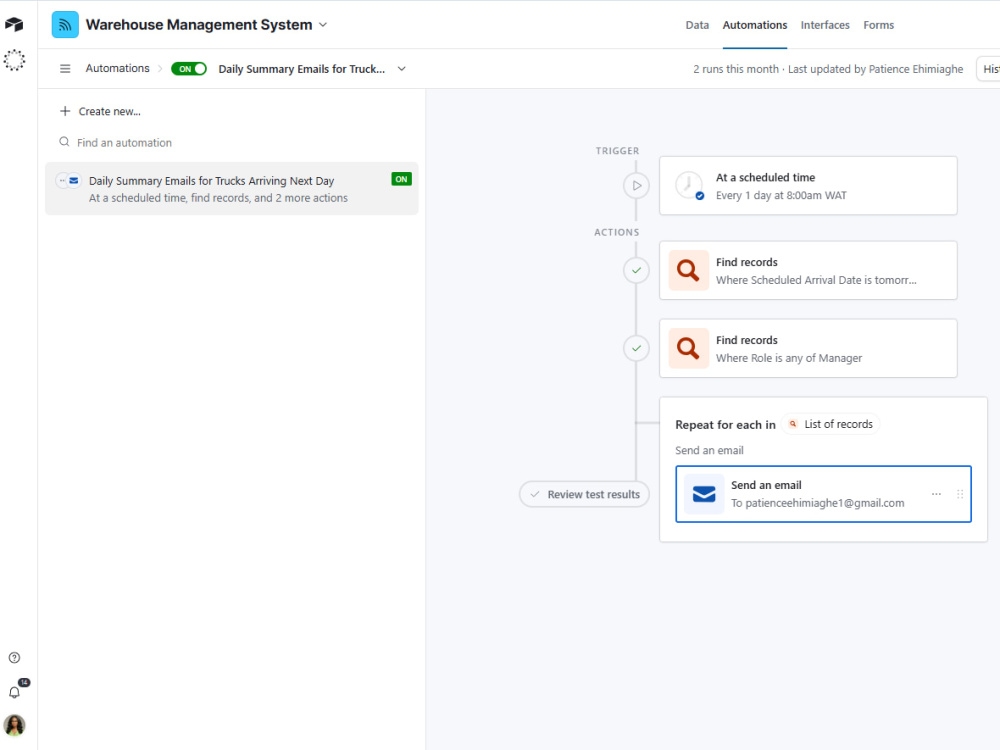This screenshot has width=1000, height=750.
Task: Click the Find an automation search field
Action: 232,143
